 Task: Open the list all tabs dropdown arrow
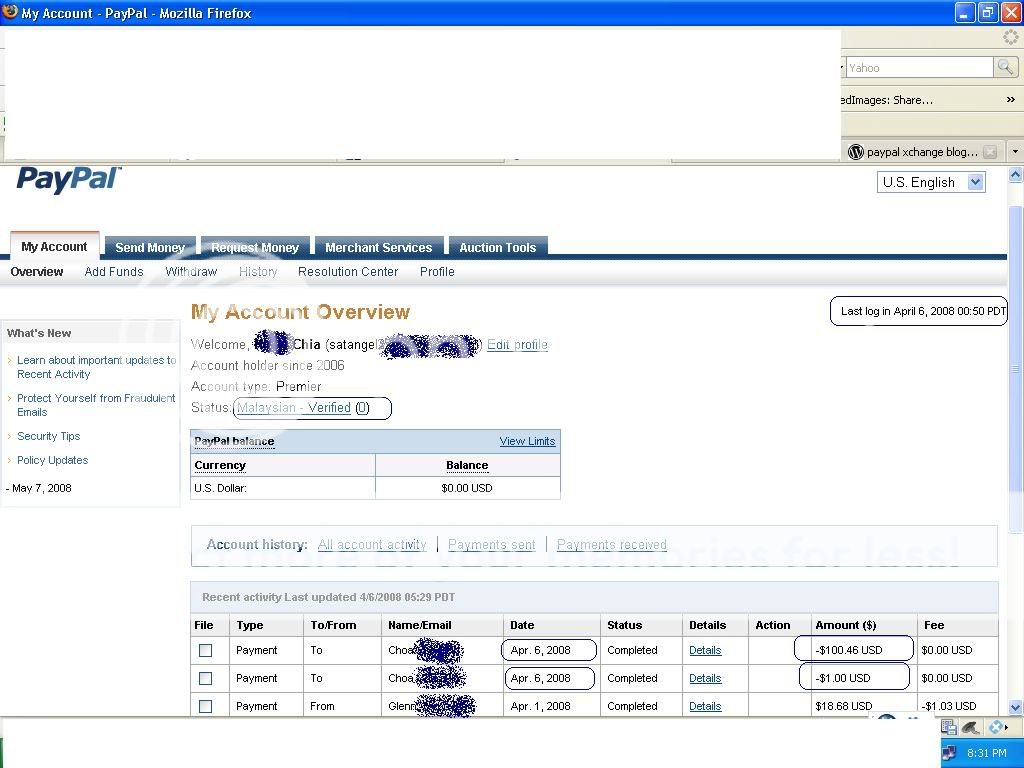pos(1014,152)
